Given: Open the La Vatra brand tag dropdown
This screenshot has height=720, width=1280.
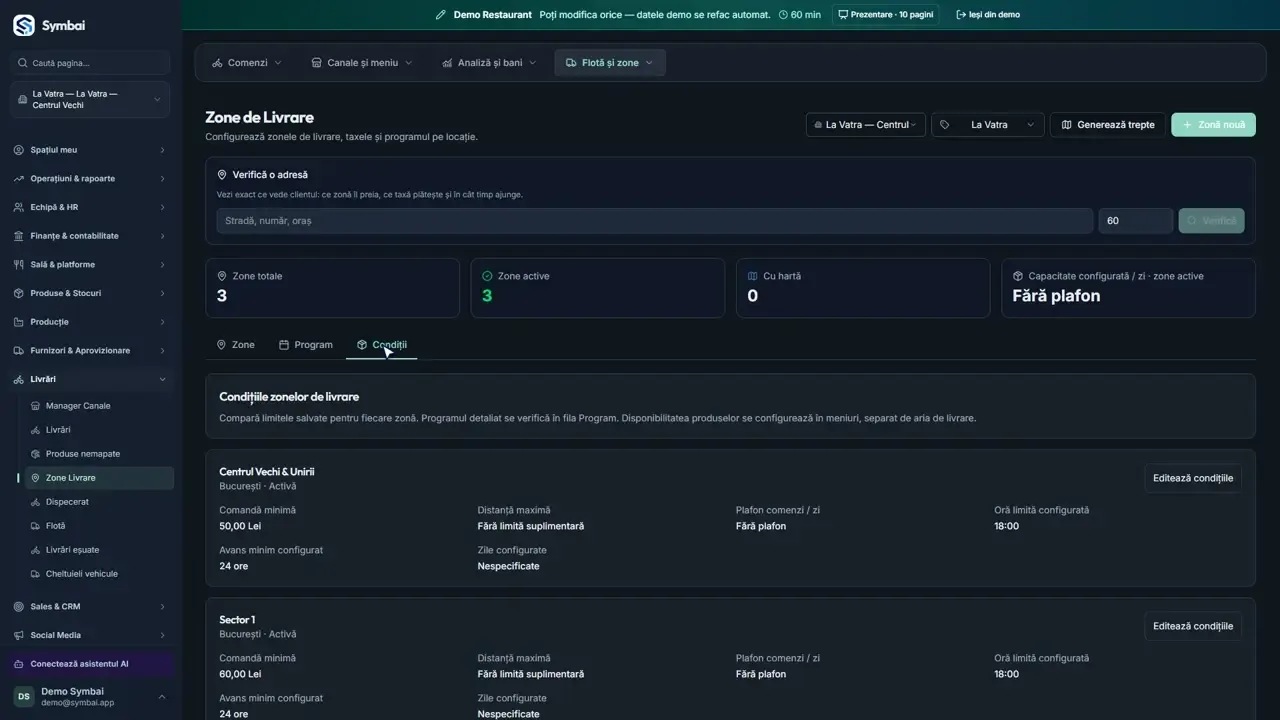Looking at the screenshot, I should coord(988,125).
